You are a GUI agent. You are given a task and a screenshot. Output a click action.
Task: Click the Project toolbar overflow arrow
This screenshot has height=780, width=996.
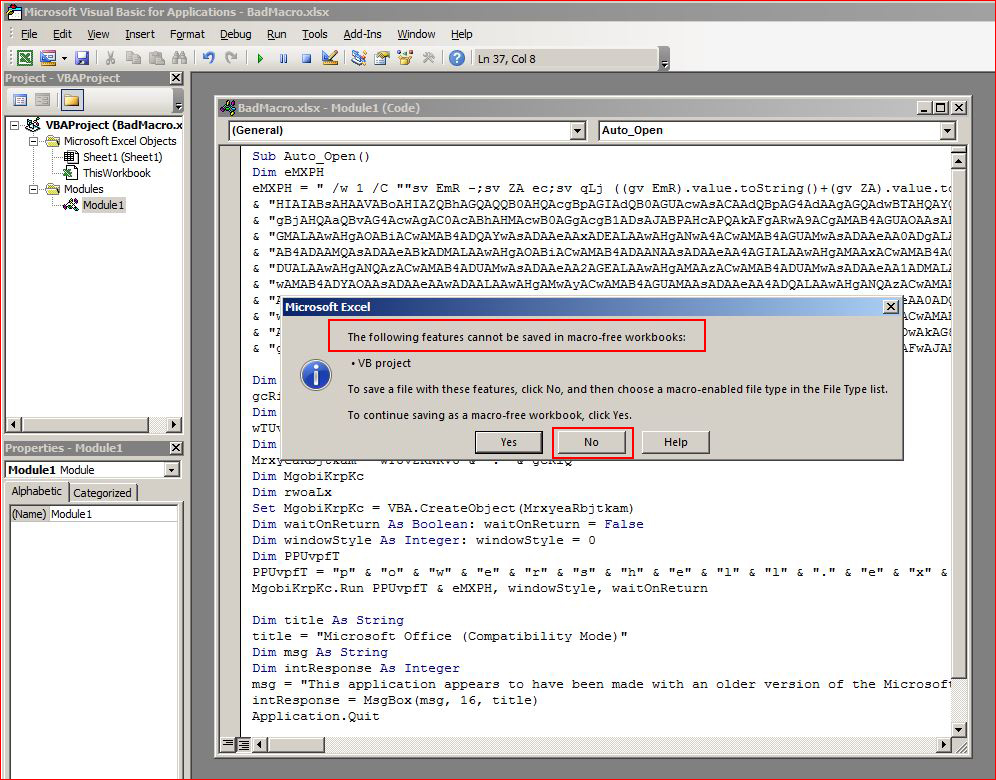click(x=178, y=103)
